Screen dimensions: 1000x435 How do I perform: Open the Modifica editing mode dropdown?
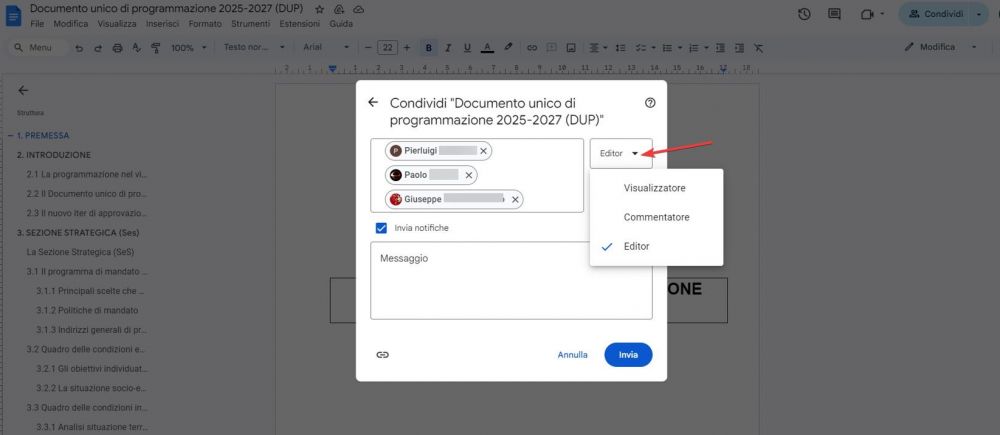(x=940, y=47)
